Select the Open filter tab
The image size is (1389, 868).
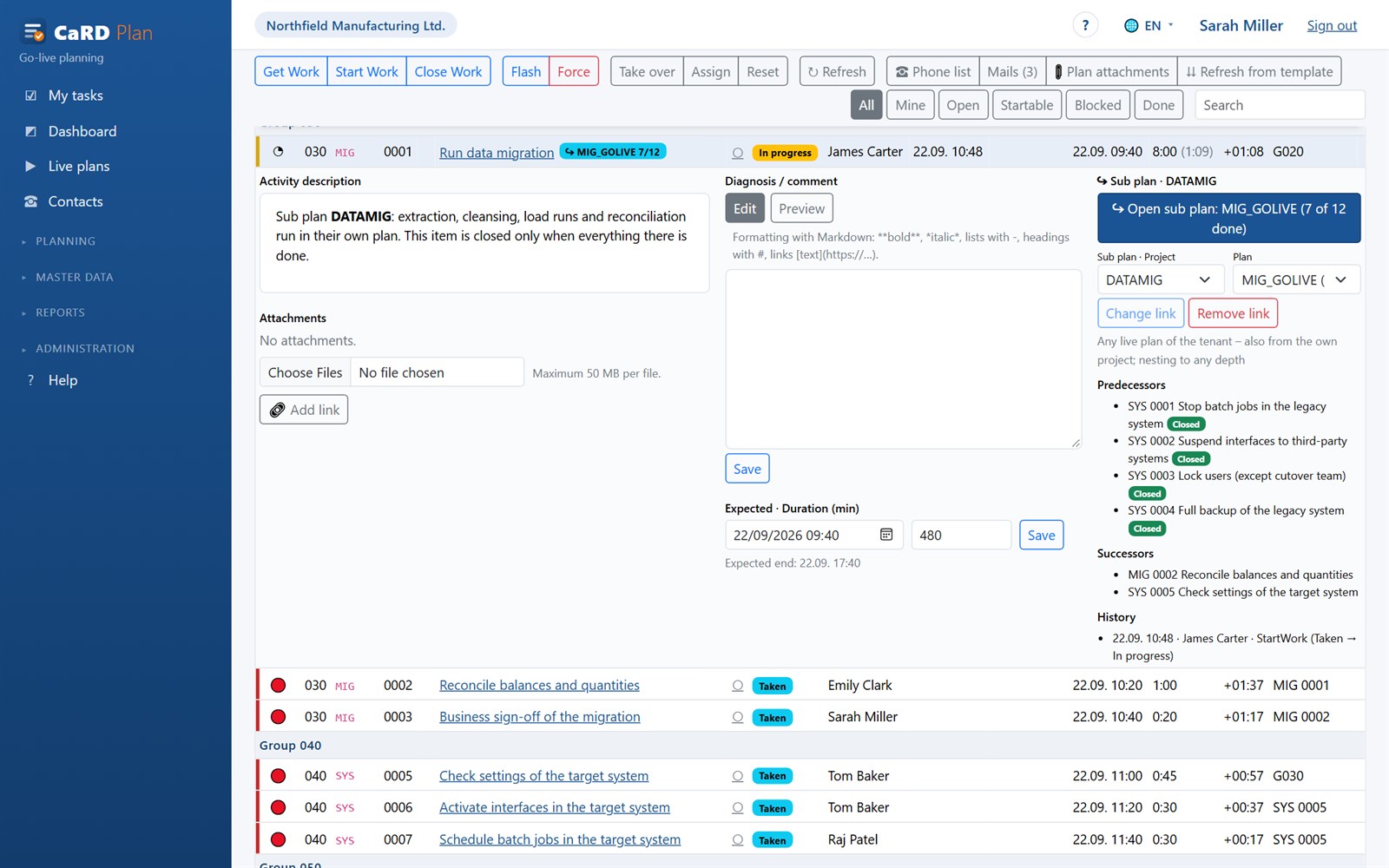(963, 105)
